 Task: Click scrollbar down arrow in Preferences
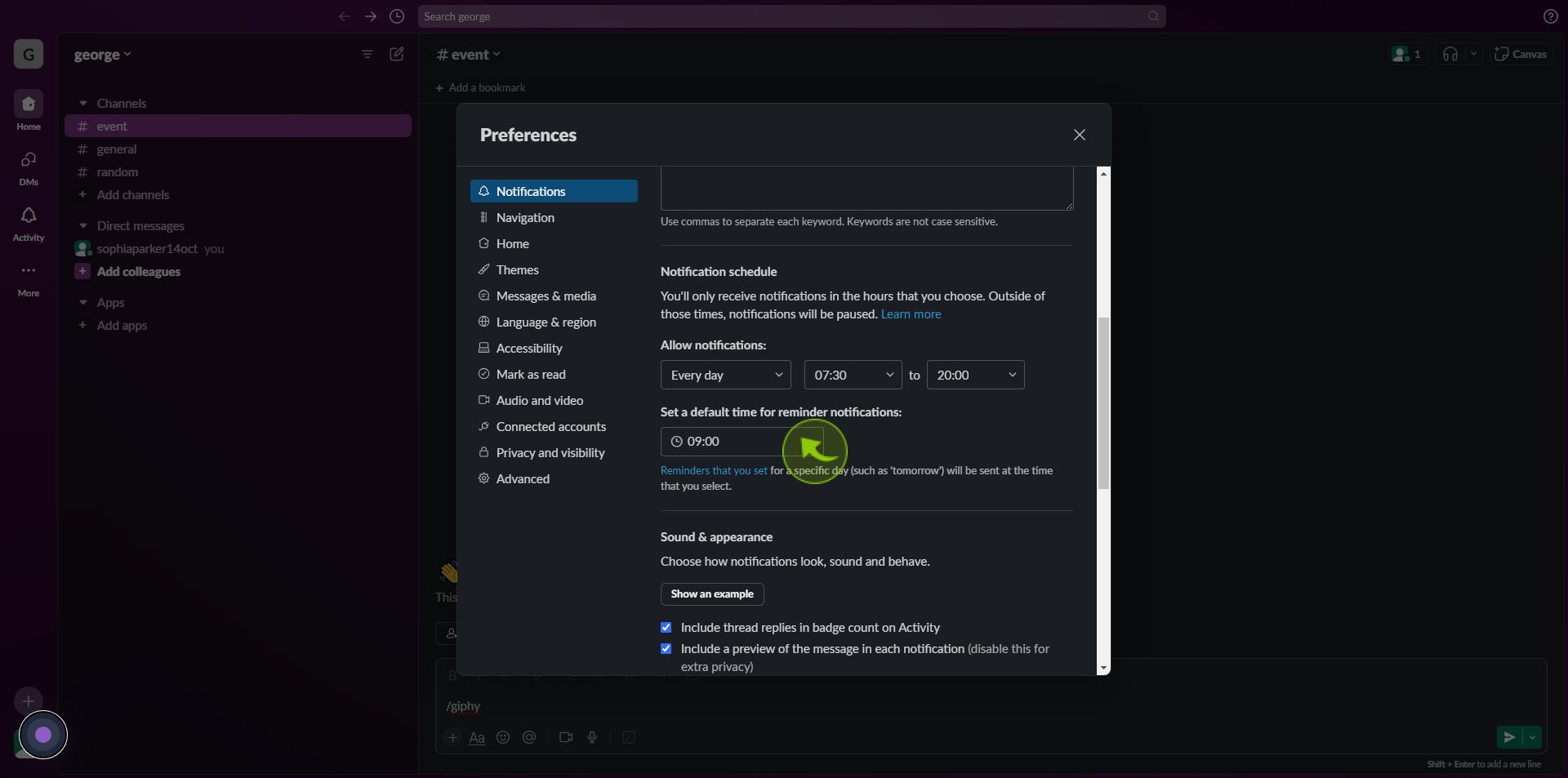(1103, 668)
